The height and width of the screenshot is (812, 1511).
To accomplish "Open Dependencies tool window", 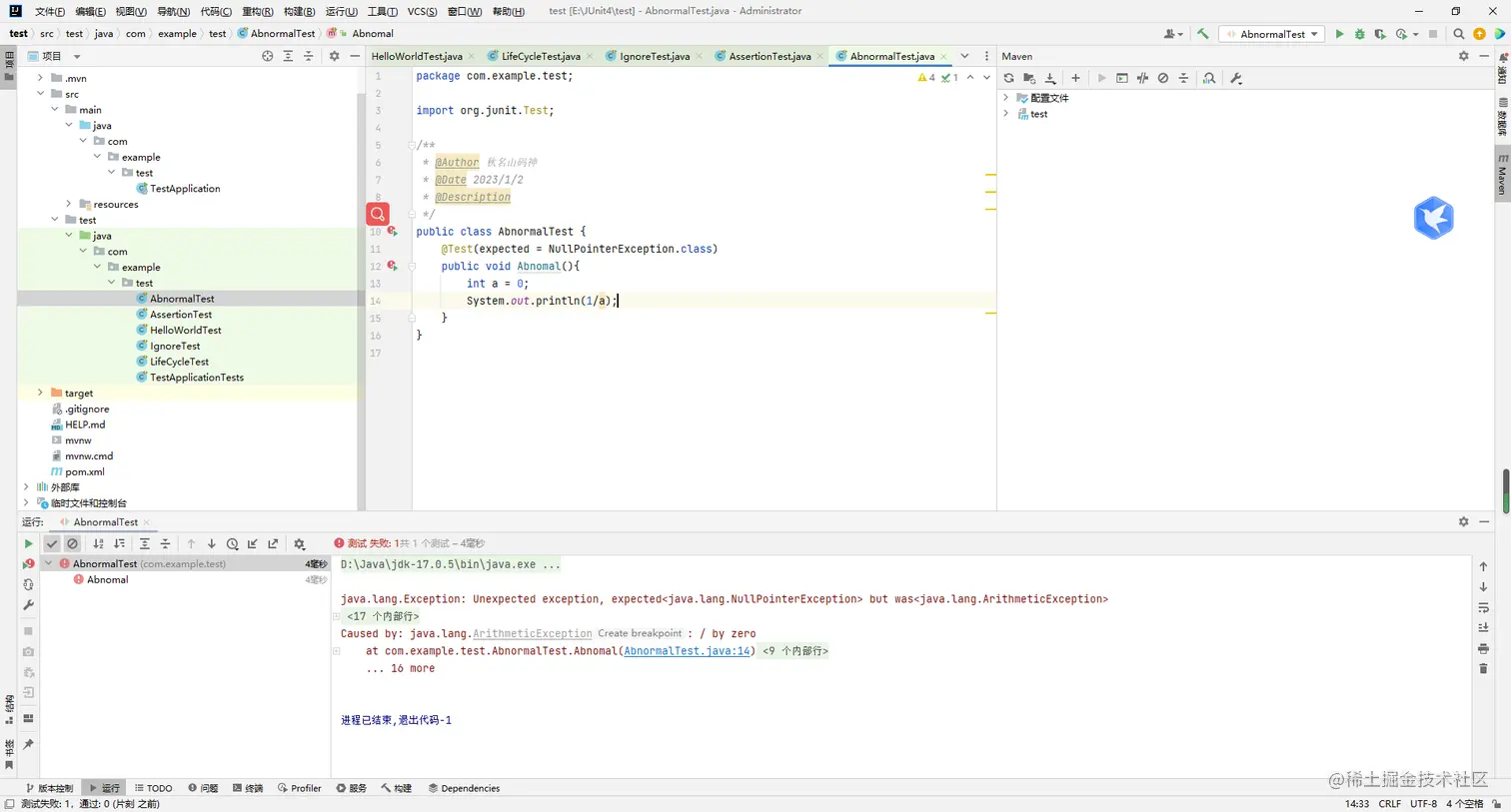I will 464,788.
